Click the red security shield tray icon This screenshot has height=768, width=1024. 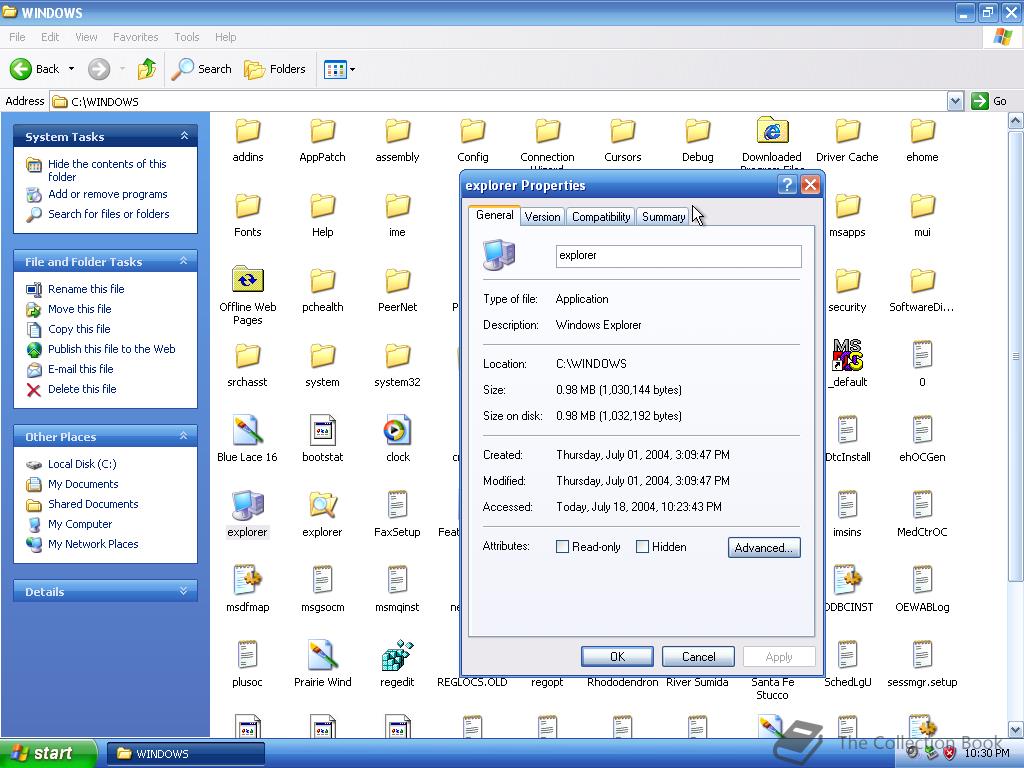950,753
